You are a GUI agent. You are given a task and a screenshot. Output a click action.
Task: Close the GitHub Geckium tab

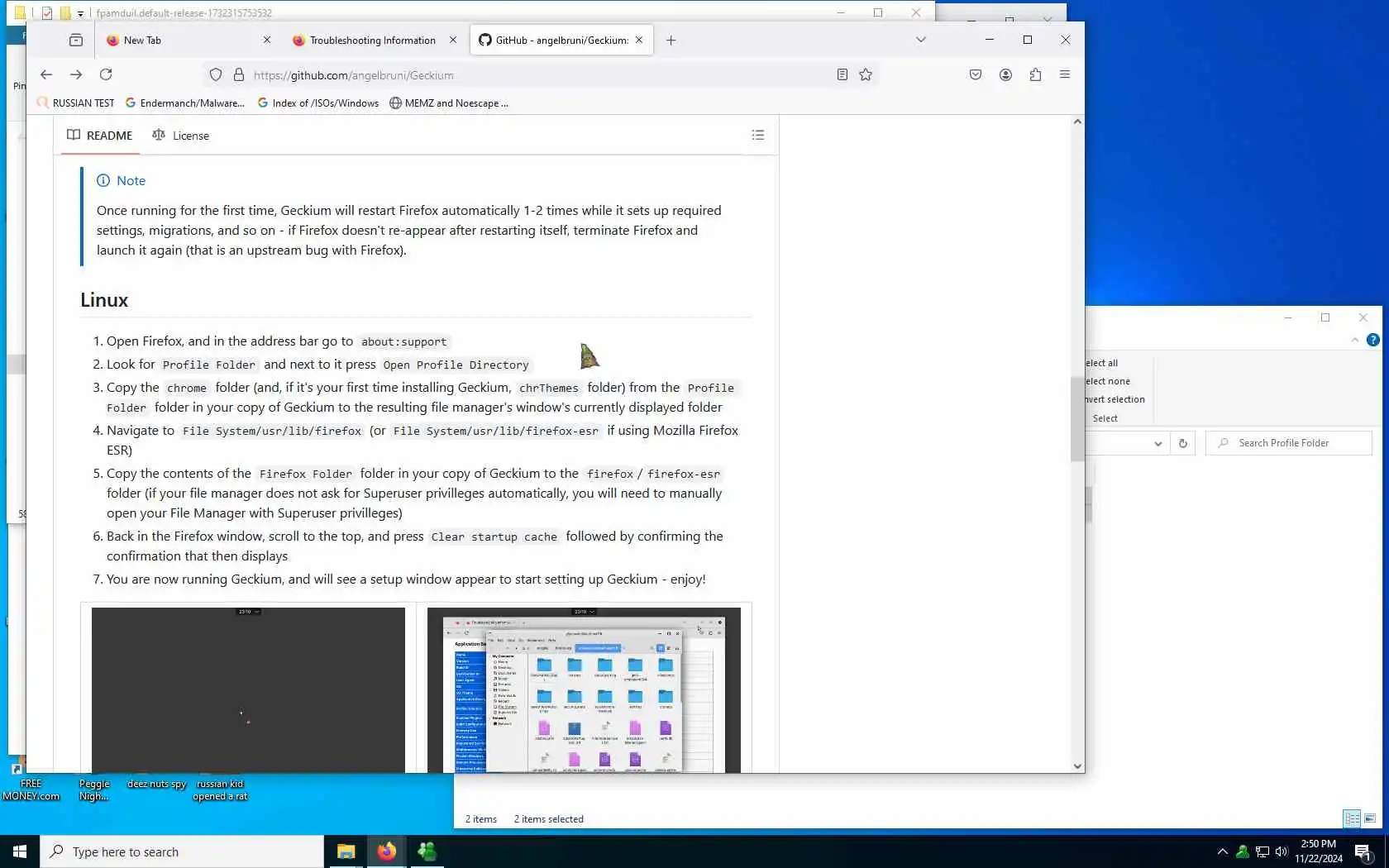pyautogui.click(x=639, y=40)
